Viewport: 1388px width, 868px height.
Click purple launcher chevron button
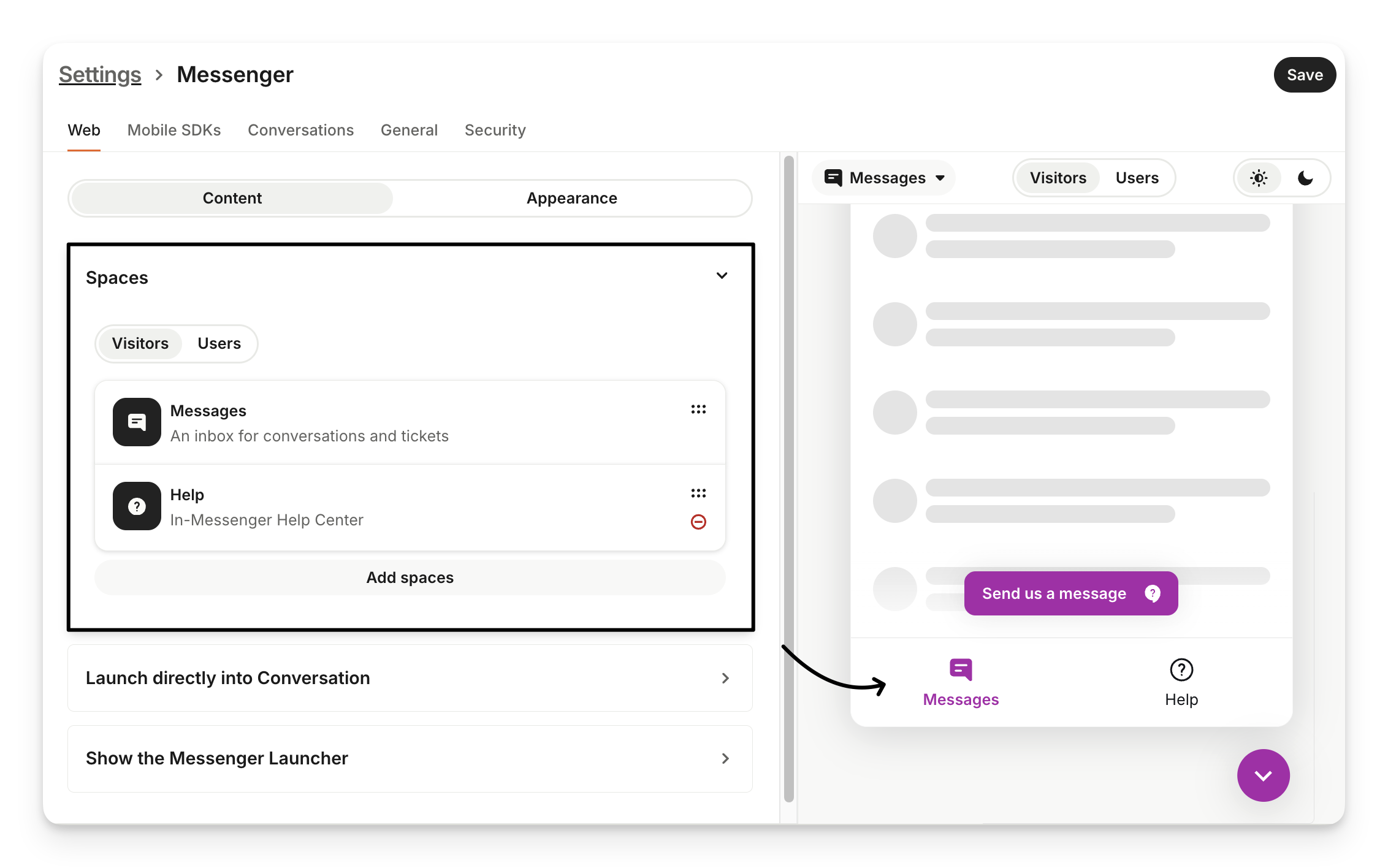(1263, 775)
